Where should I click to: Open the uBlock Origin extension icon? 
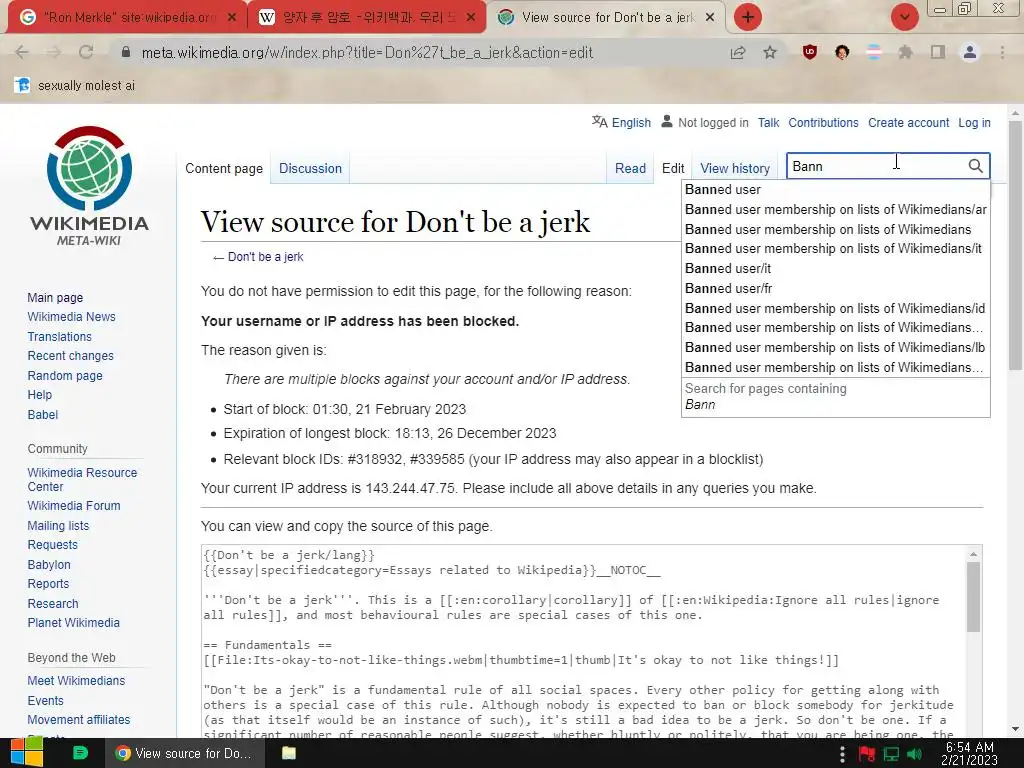pos(810,52)
